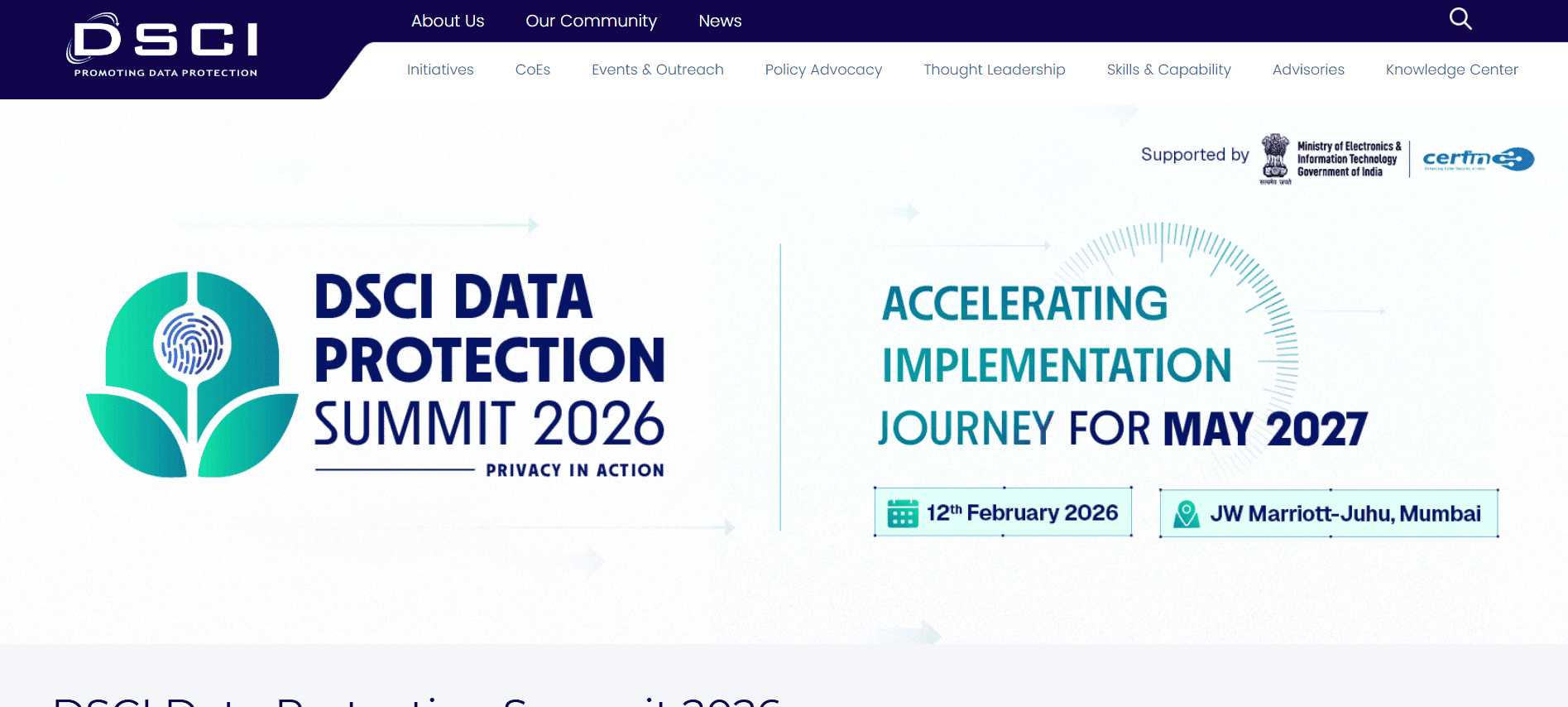This screenshot has height=707, width=1568.
Task: Visit the Knowledge Center
Action: click(x=1451, y=70)
